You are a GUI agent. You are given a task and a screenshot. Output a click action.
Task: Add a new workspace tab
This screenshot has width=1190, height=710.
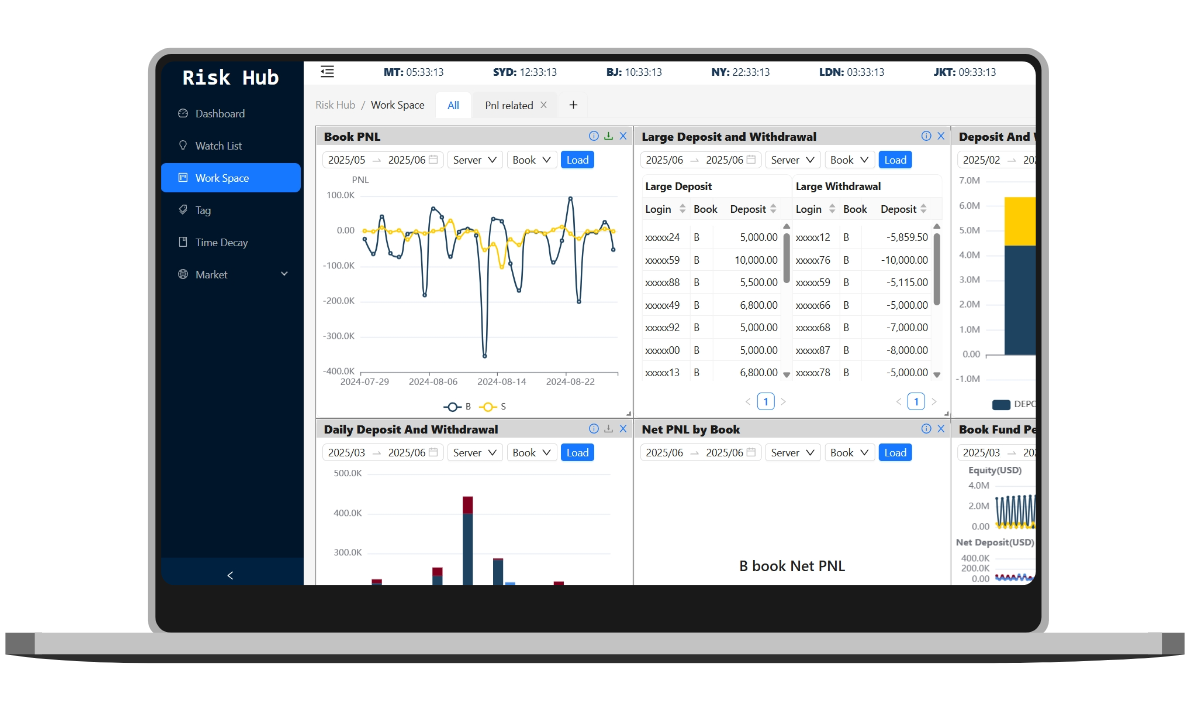573,105
